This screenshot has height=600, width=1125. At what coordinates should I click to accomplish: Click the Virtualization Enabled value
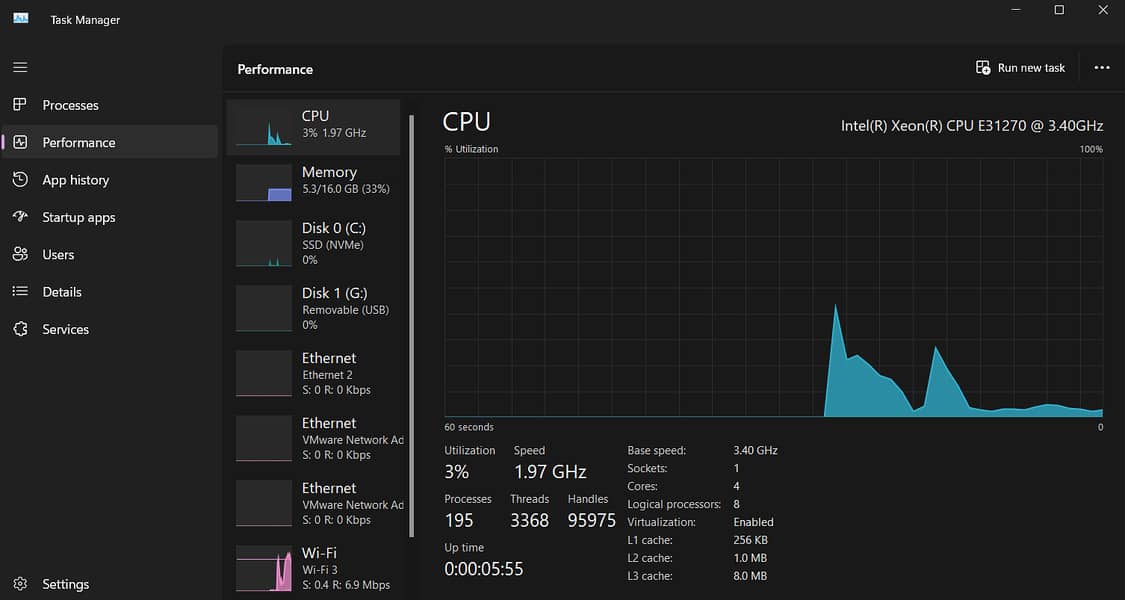click(753, 522)
